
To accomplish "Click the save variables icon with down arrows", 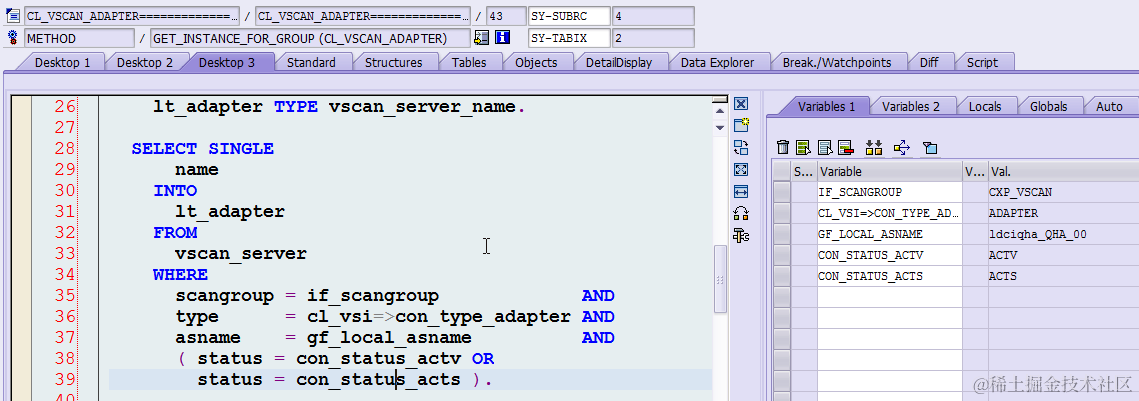I will point(874,147).
